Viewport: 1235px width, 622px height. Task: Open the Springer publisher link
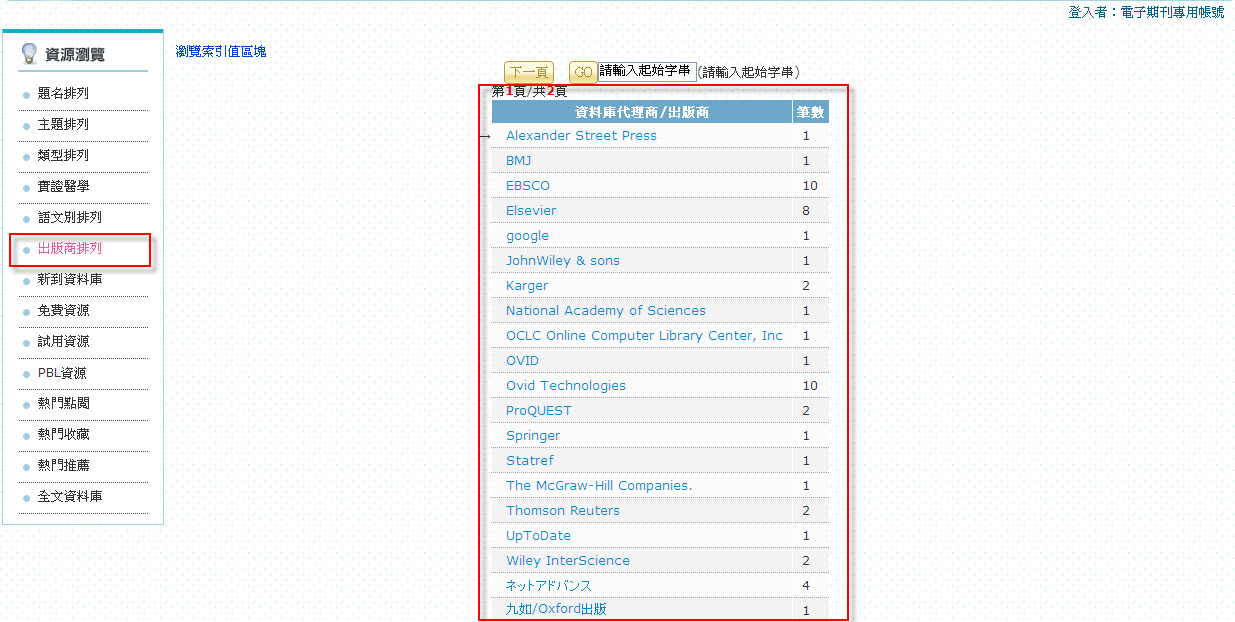533,435
